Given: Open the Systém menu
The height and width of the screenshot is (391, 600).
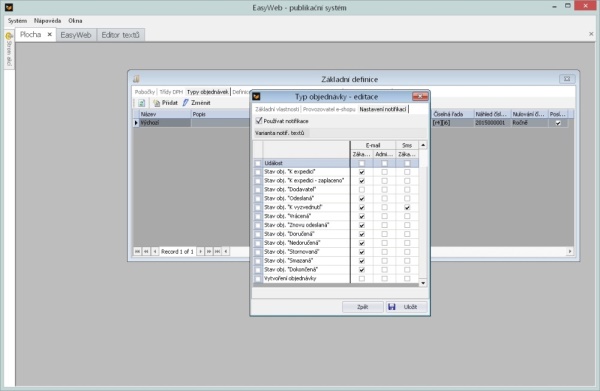Looking at the screenshot, I should [x=17, y=21].
